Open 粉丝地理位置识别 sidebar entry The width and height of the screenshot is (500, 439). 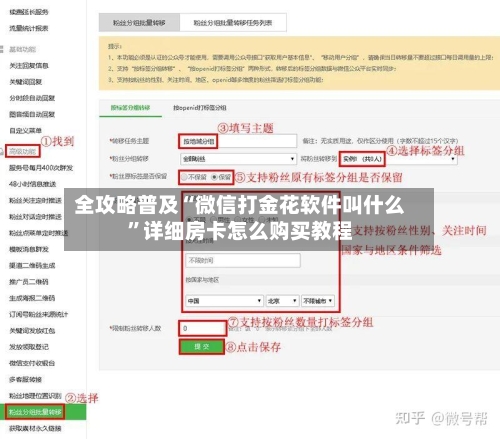click(x=35, y=396)
